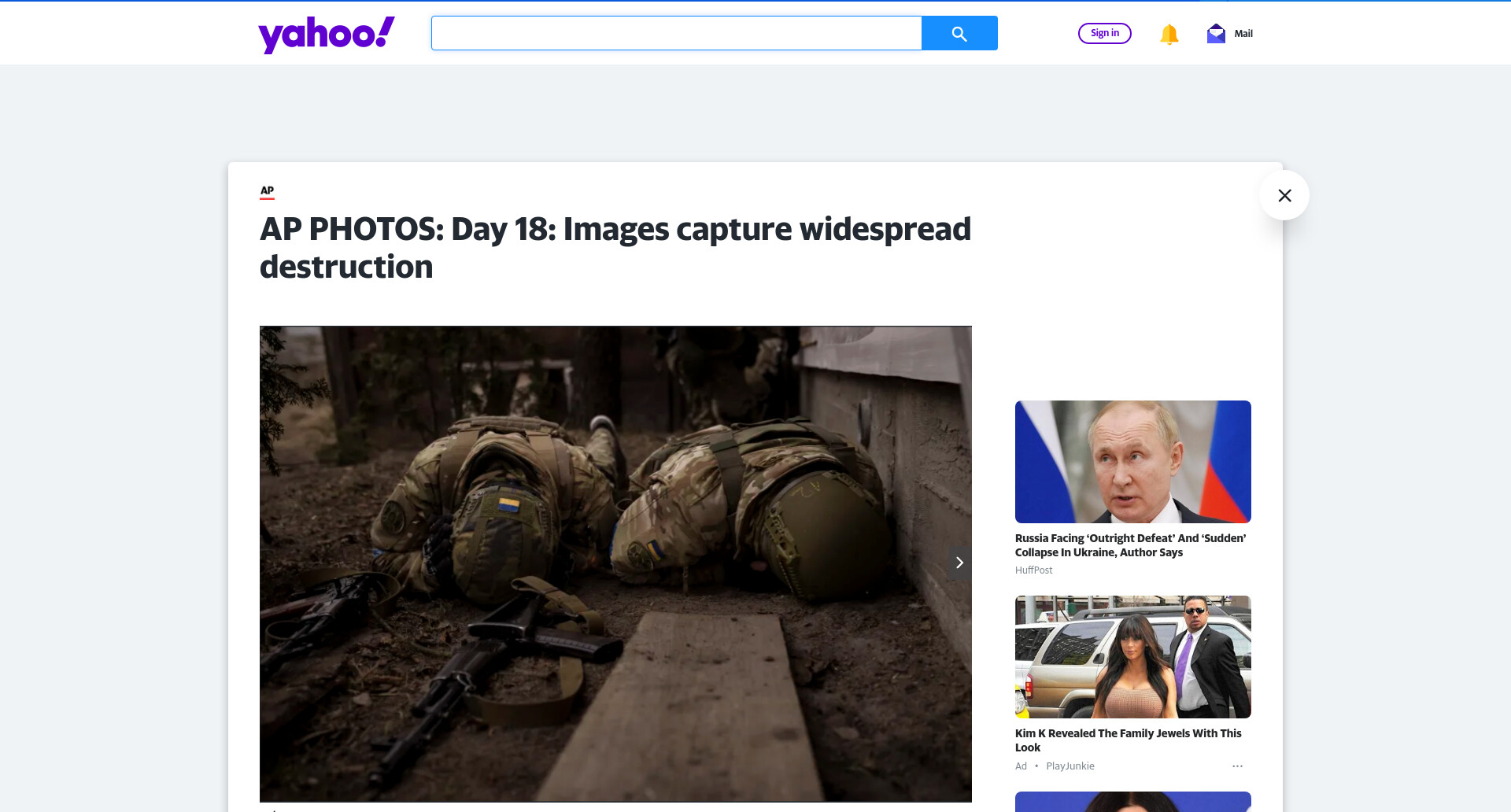
Task: Open the Mail envelope icon
Action: pos(1216,34)
